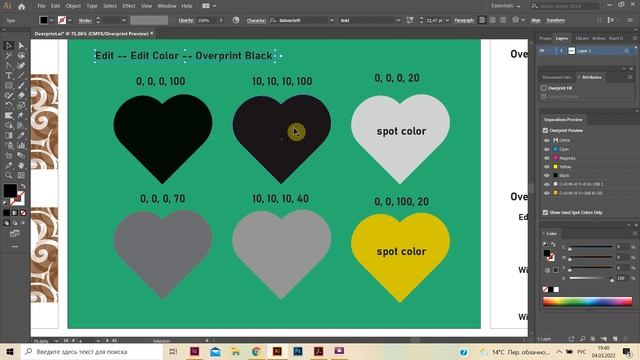Viewport: 640px width, 360px height.
Task: Open stroke color dropdown in control bar
Action: point(70,20)
